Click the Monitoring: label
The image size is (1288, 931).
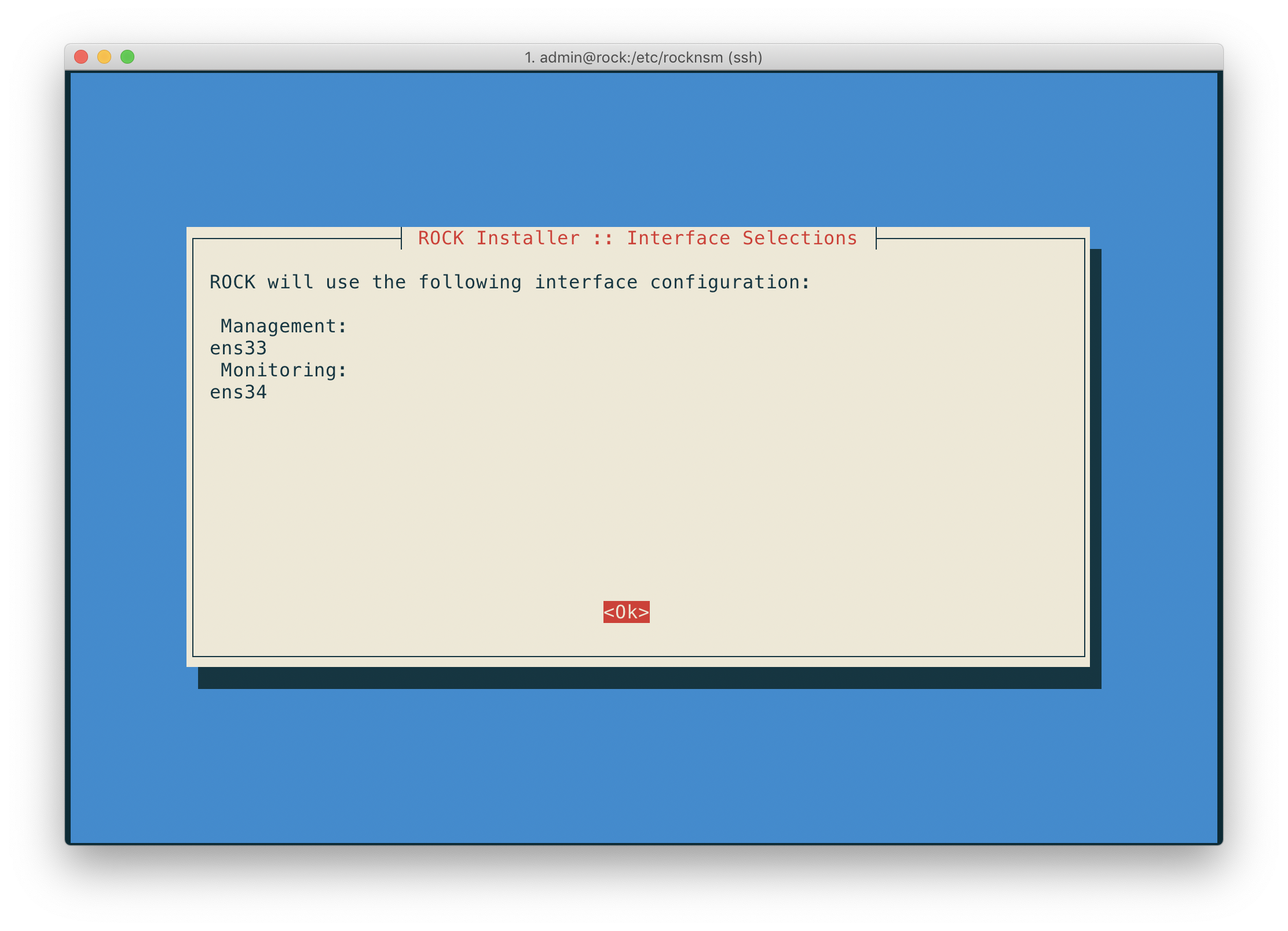[284, 370]
